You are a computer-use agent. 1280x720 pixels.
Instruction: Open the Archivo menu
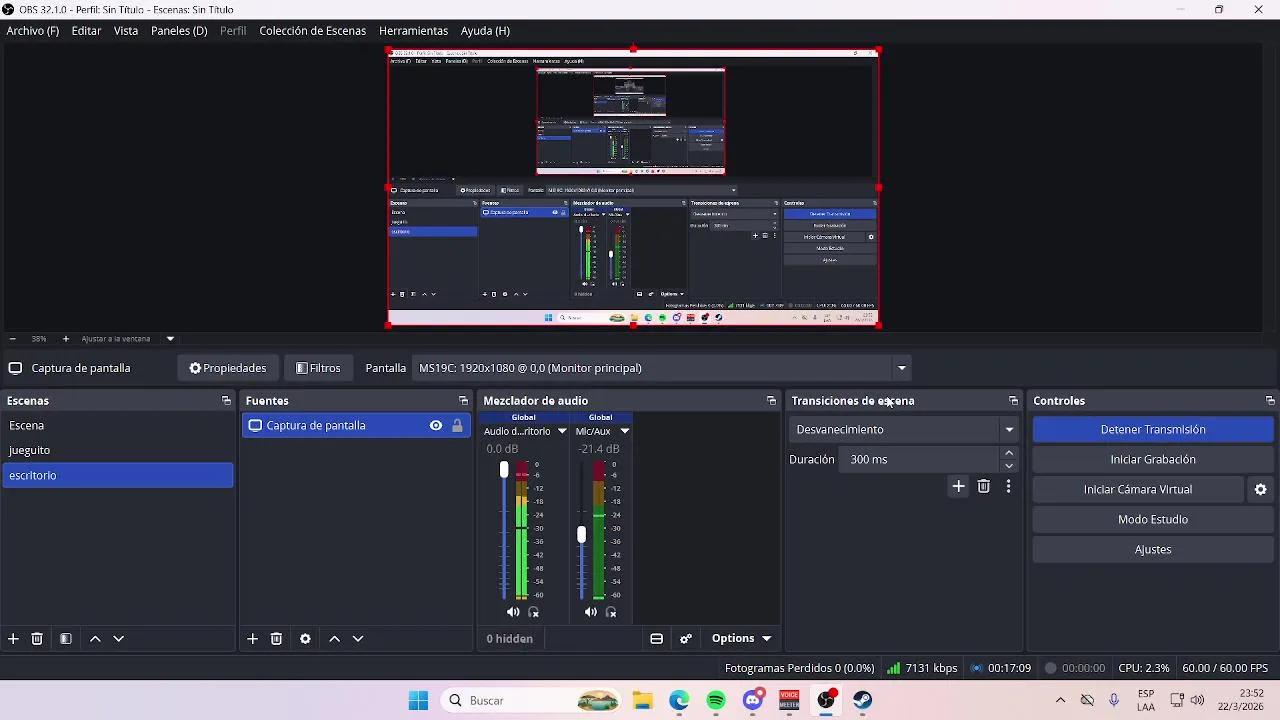pyautogui.click(x=33, y=31)
